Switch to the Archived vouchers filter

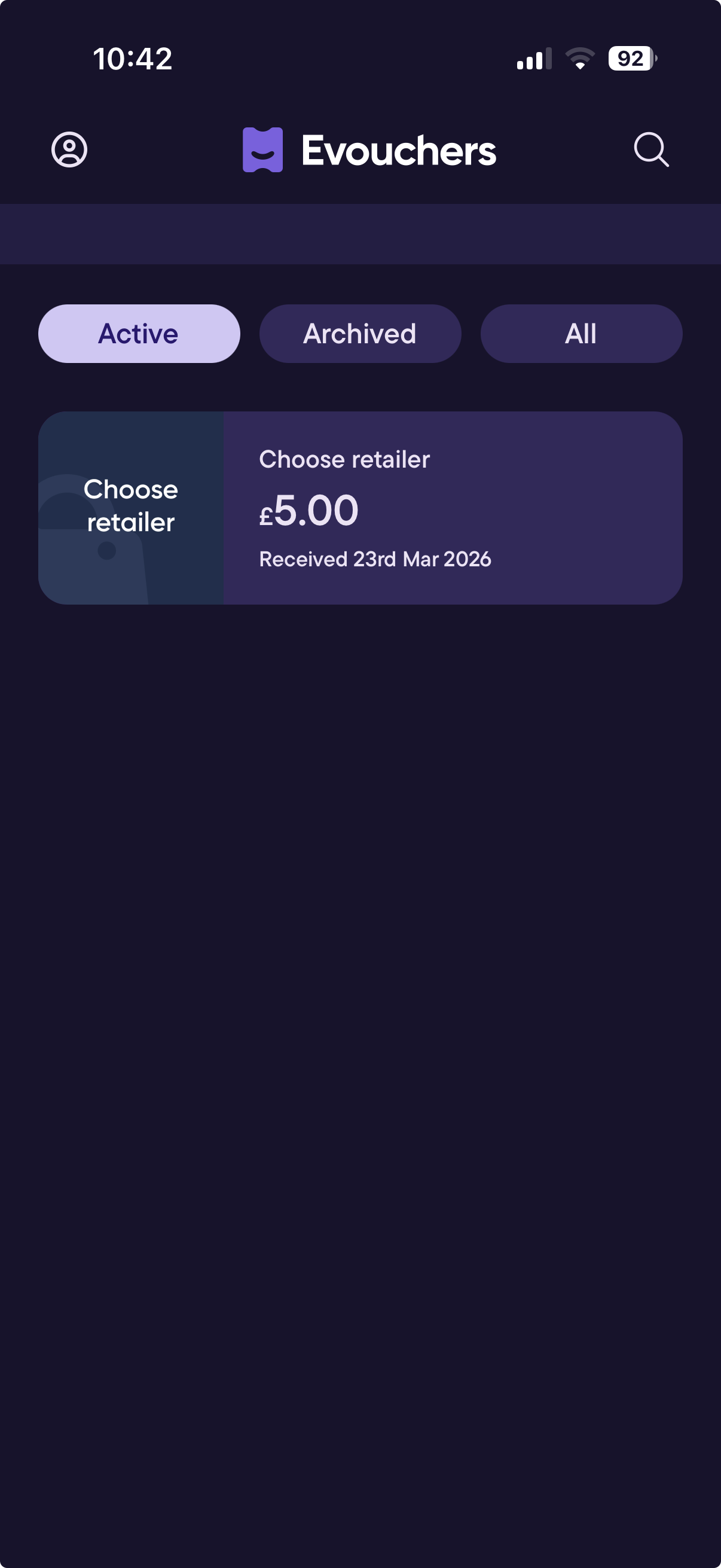(x=360, y=334)
